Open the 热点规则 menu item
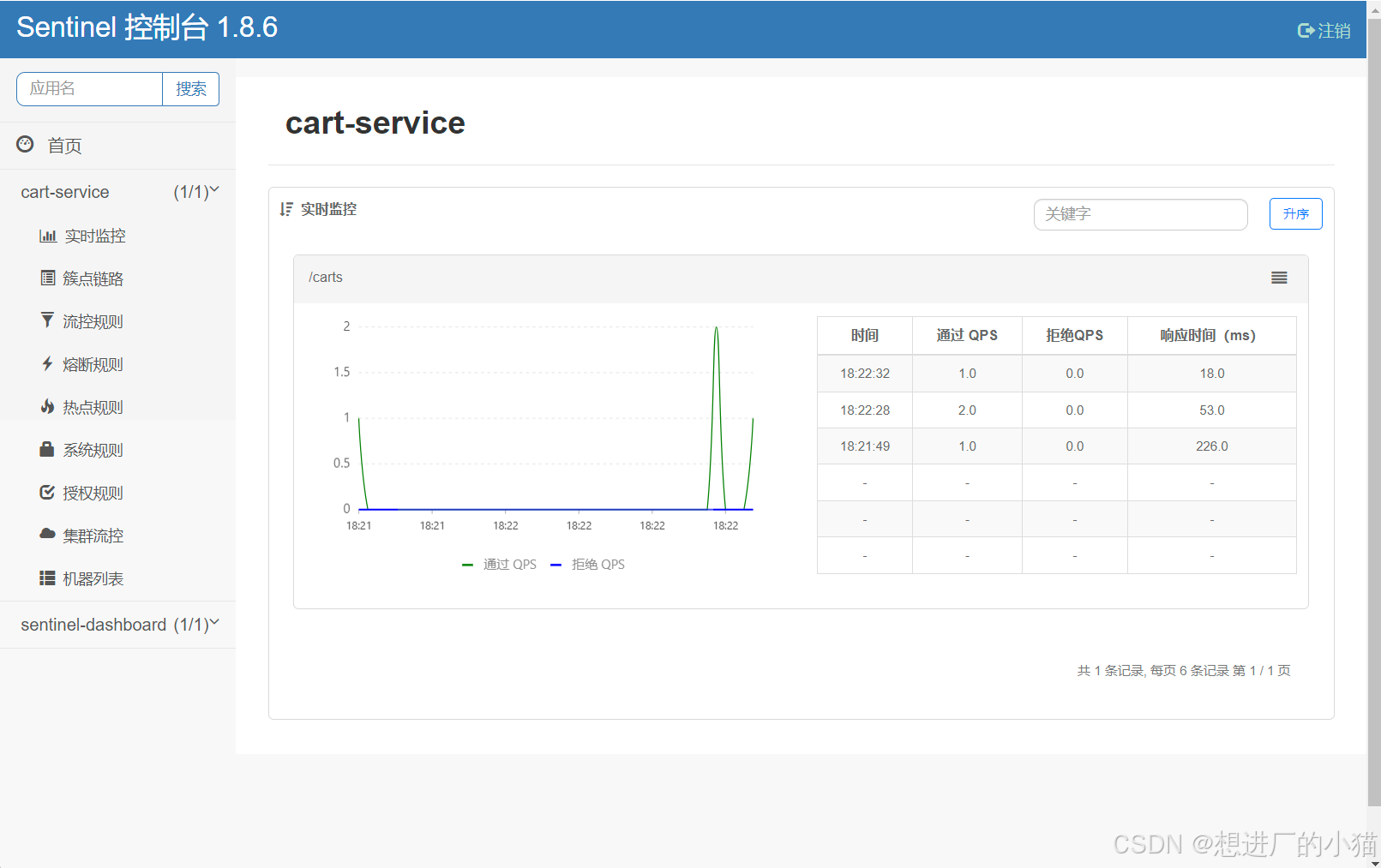The image size is (1381, 868). click(x=93, y=407)
